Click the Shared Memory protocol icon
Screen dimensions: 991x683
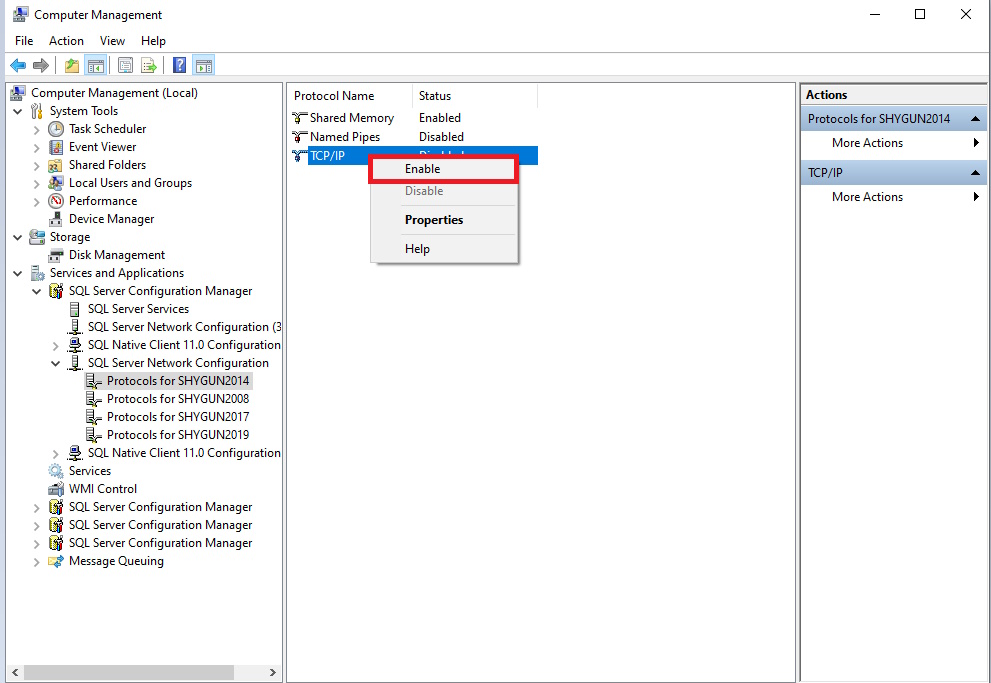click(300, 118)
